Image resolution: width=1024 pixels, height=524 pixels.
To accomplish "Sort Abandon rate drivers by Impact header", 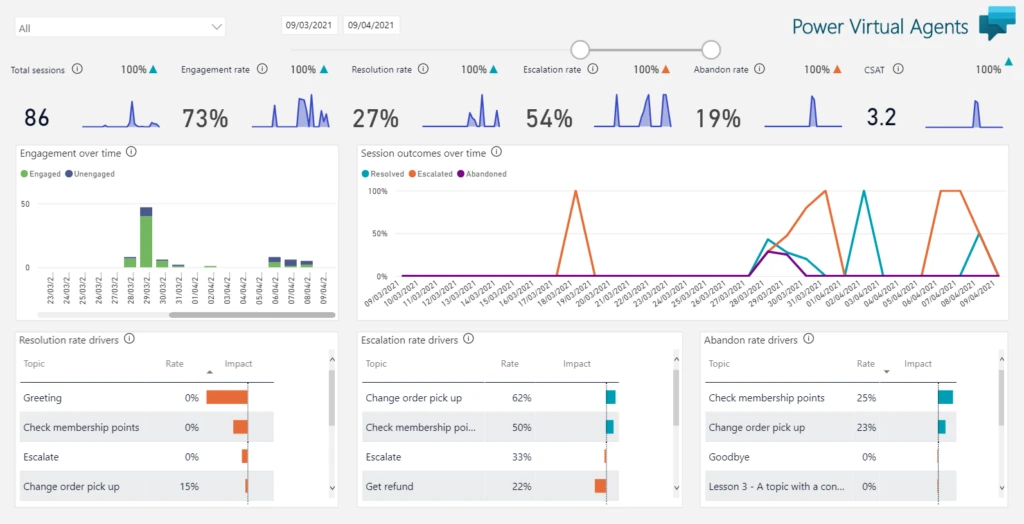I will point(917,364).
